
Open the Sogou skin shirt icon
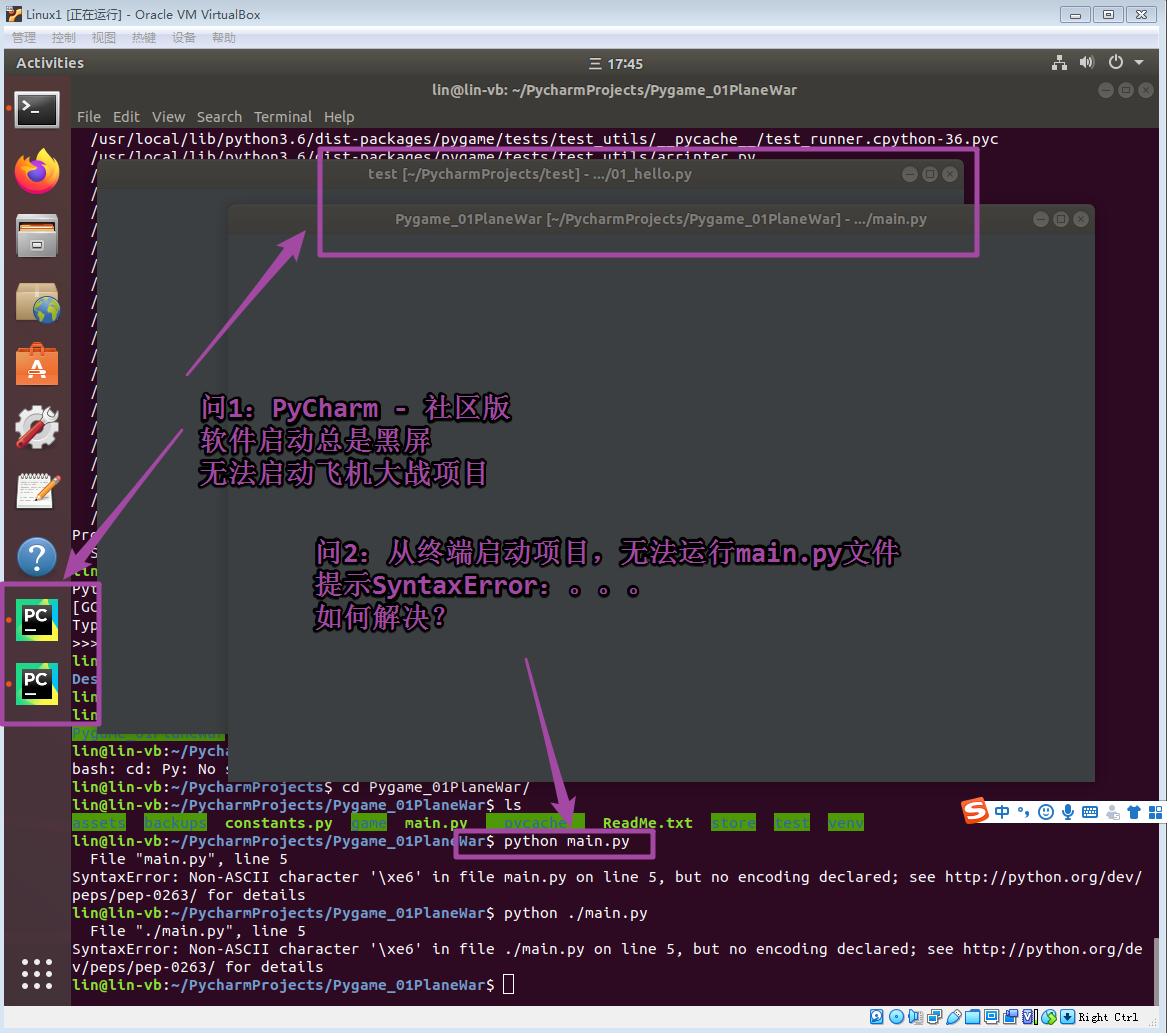[x=1134, y=812]
